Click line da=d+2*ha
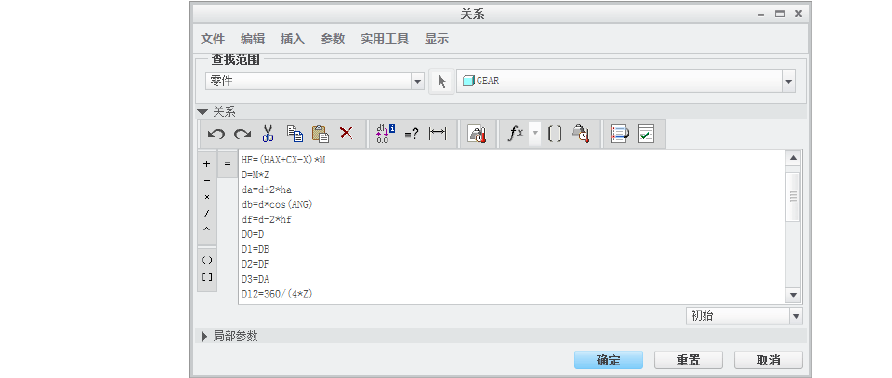Image resolution: width=892 pixels, height=378 pixels. pyautogui.click(x=267, y=190)
